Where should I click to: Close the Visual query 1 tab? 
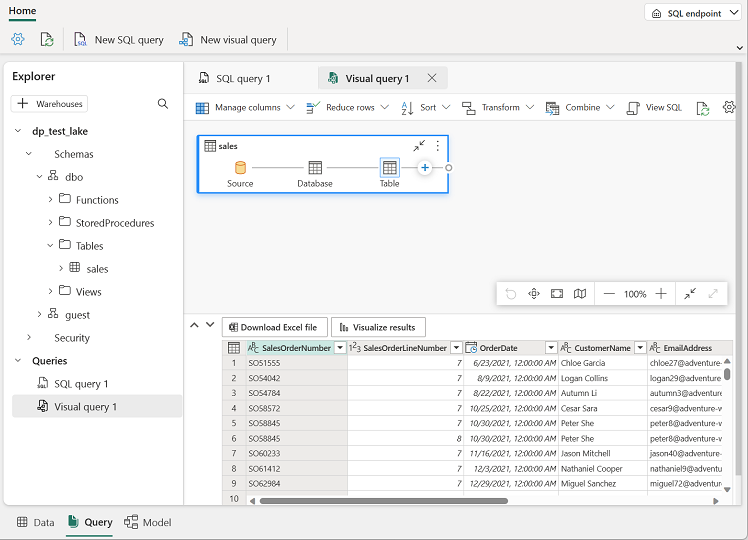pyautogui.click(x=432, y=78)
